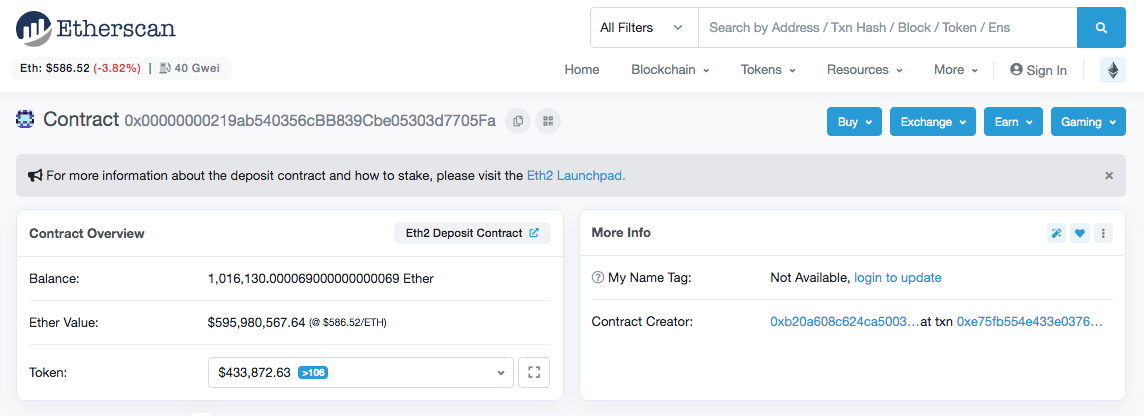Dismiss the Eth2 Launchpad notice banner
Image resolution: width=1144 pixels, height=416 pixels.
coord(1109,175)
